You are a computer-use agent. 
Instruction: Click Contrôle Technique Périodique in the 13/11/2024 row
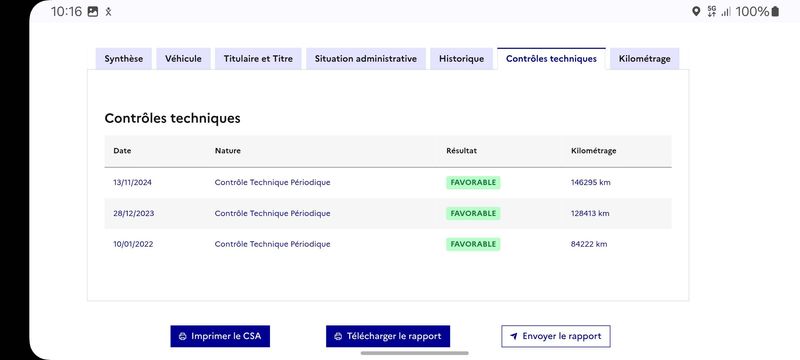(272, 183)
